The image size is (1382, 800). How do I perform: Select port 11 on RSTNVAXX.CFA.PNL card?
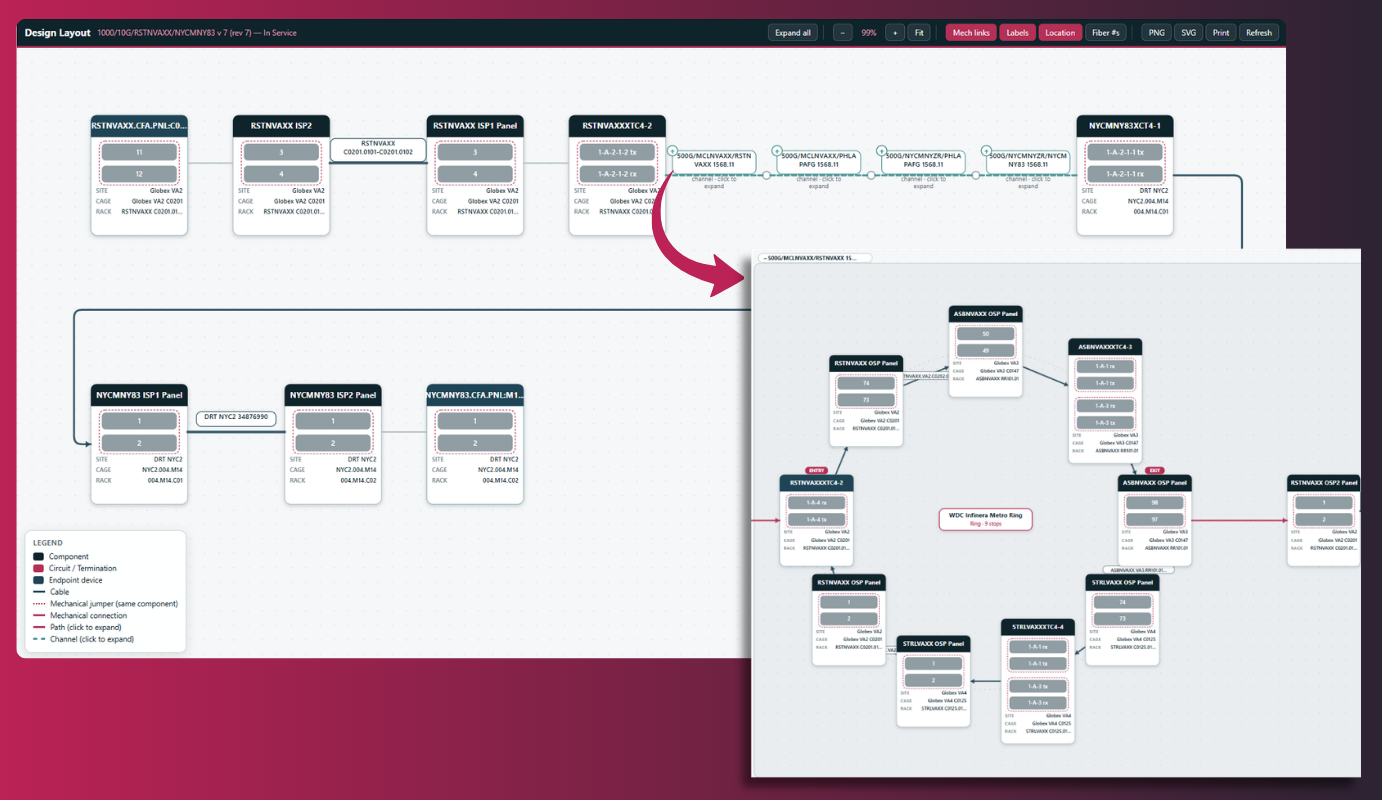(x=139, y=153)
